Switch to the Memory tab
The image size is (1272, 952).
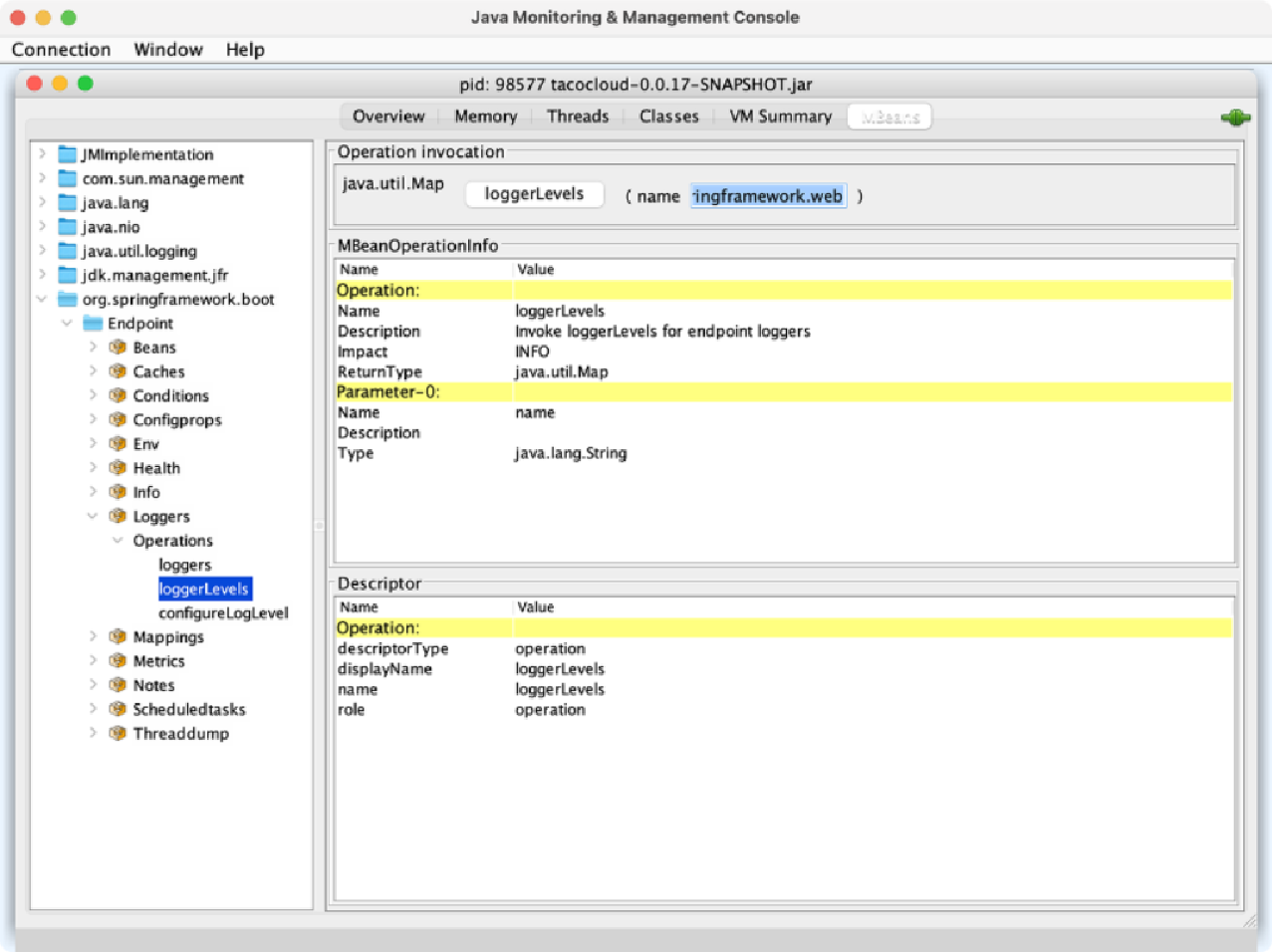(485, 117)
